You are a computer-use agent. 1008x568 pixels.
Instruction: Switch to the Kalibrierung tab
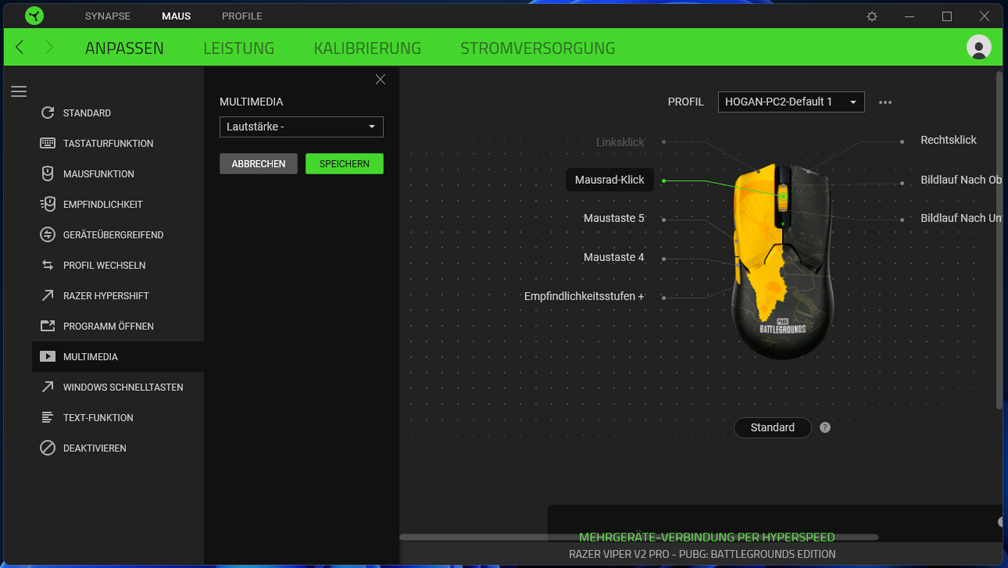(x=367, y=48)
